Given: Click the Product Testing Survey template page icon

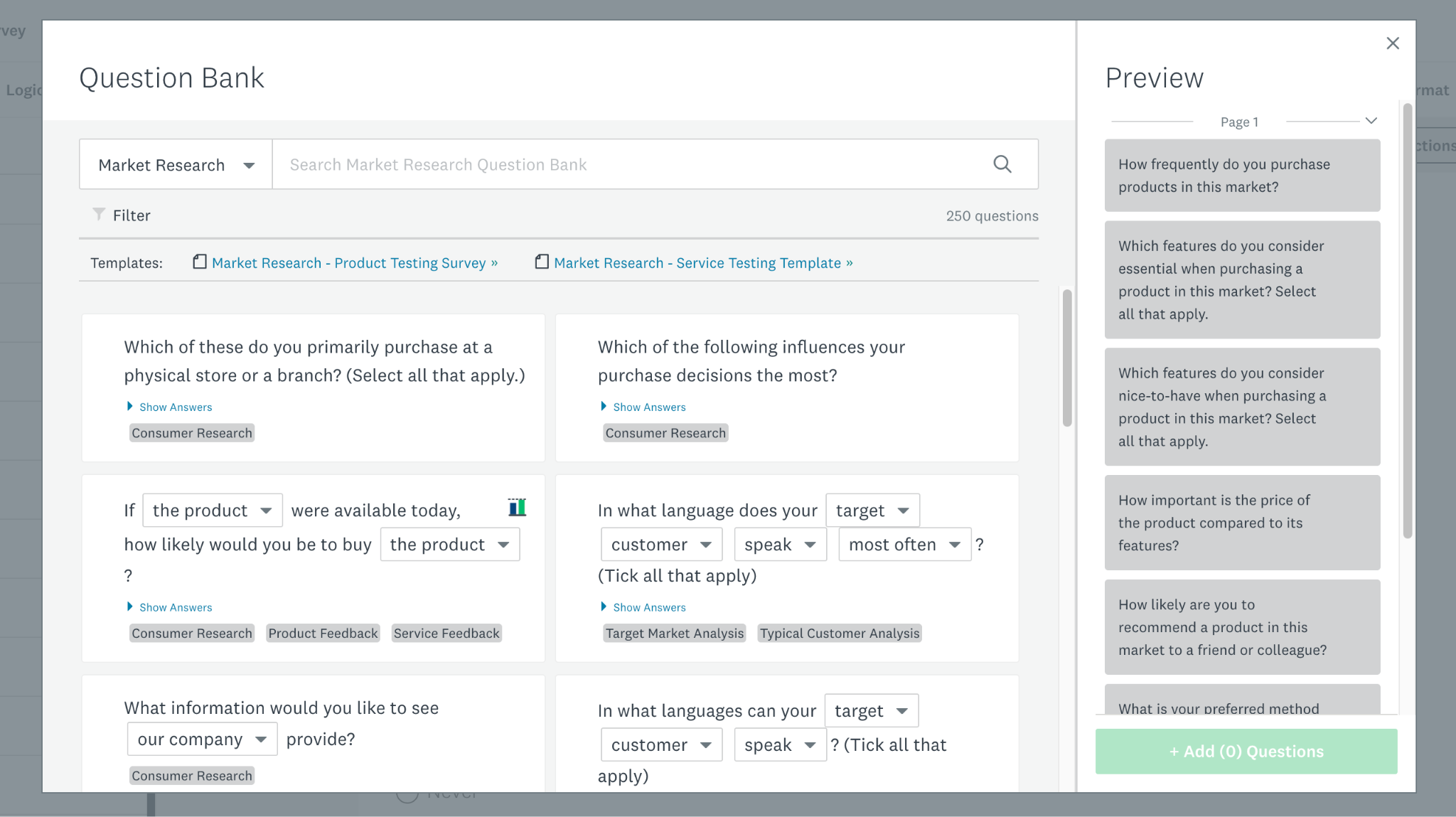Looking at the screenshot, I should [200, 262].
